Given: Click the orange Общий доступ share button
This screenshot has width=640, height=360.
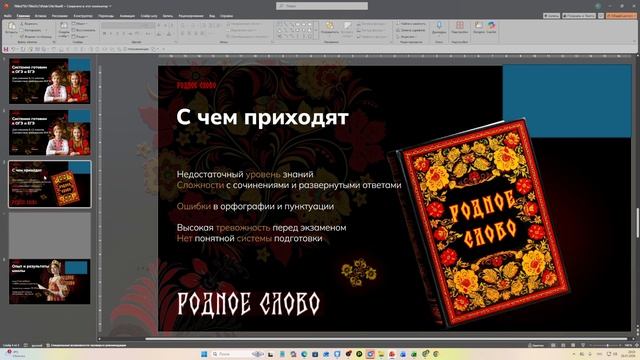Looking at the screenshot, I should [621, 16].
